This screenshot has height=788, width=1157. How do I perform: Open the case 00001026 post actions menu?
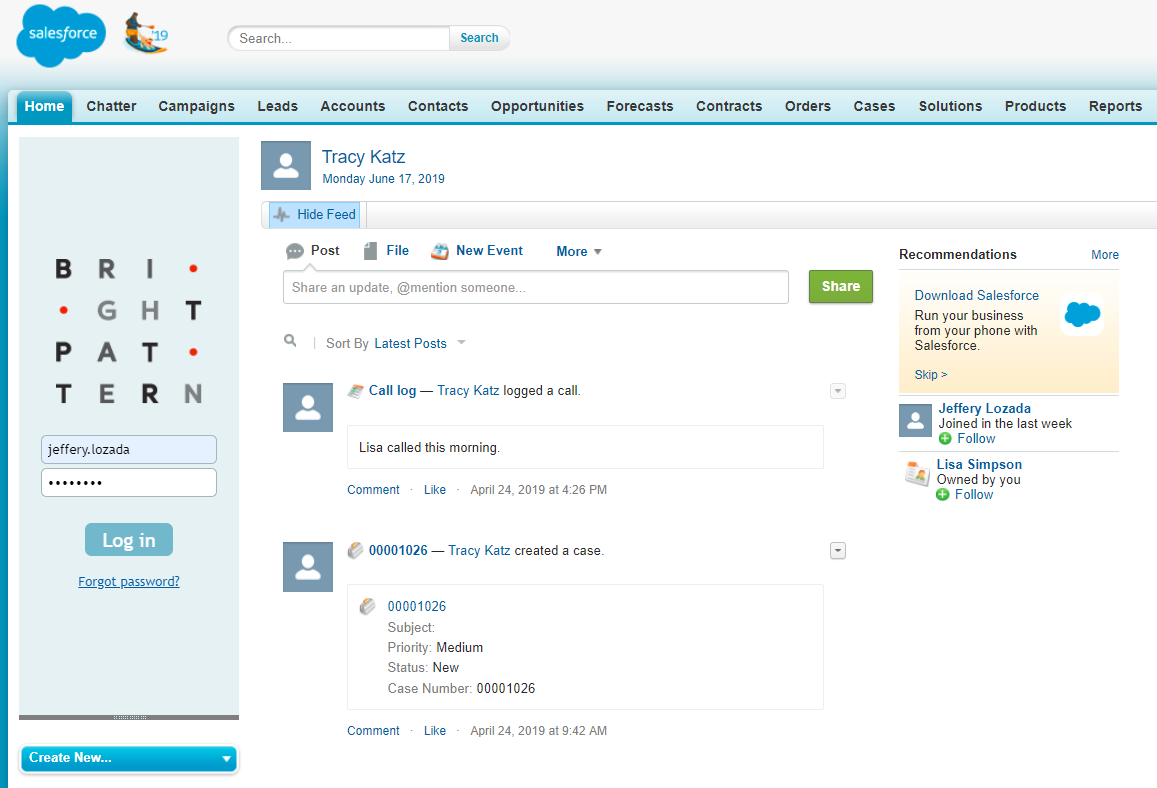837,551
